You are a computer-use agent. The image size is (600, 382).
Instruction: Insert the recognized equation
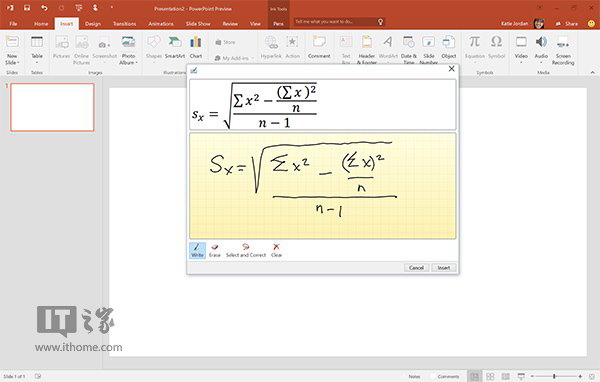pos(444,268)
